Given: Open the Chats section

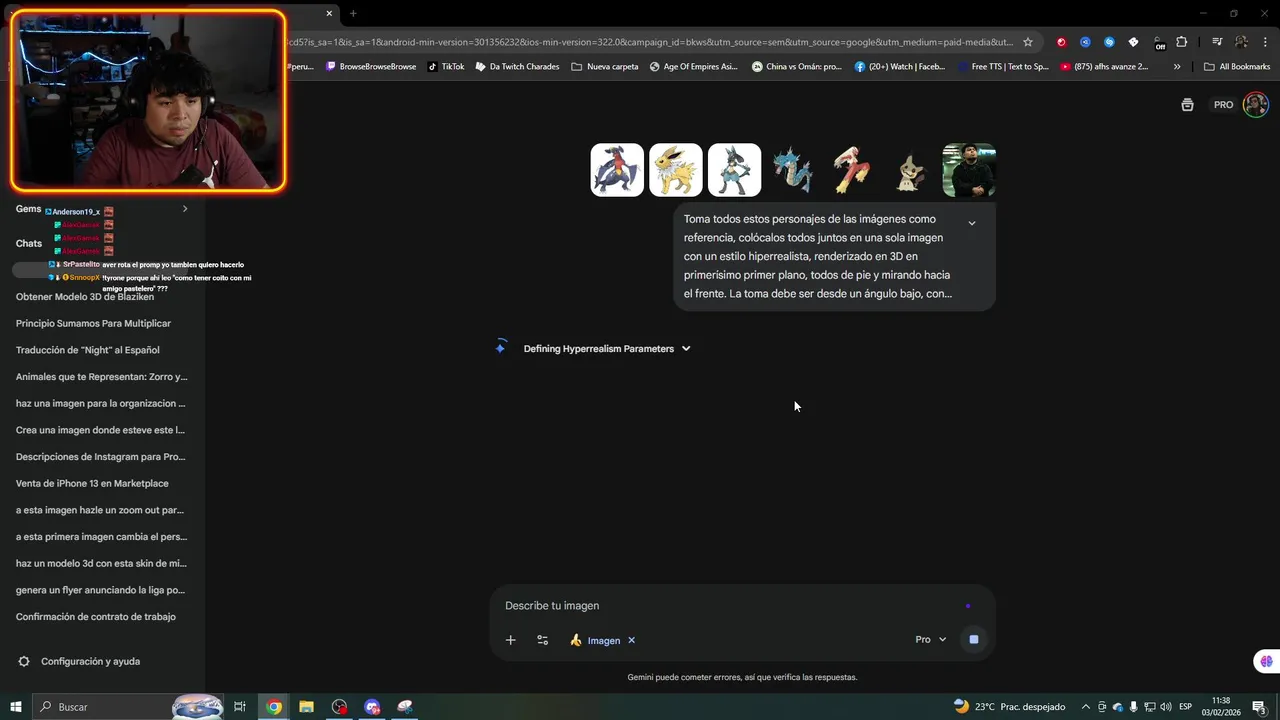Looking at the screenshot, I should pos(29,243).
